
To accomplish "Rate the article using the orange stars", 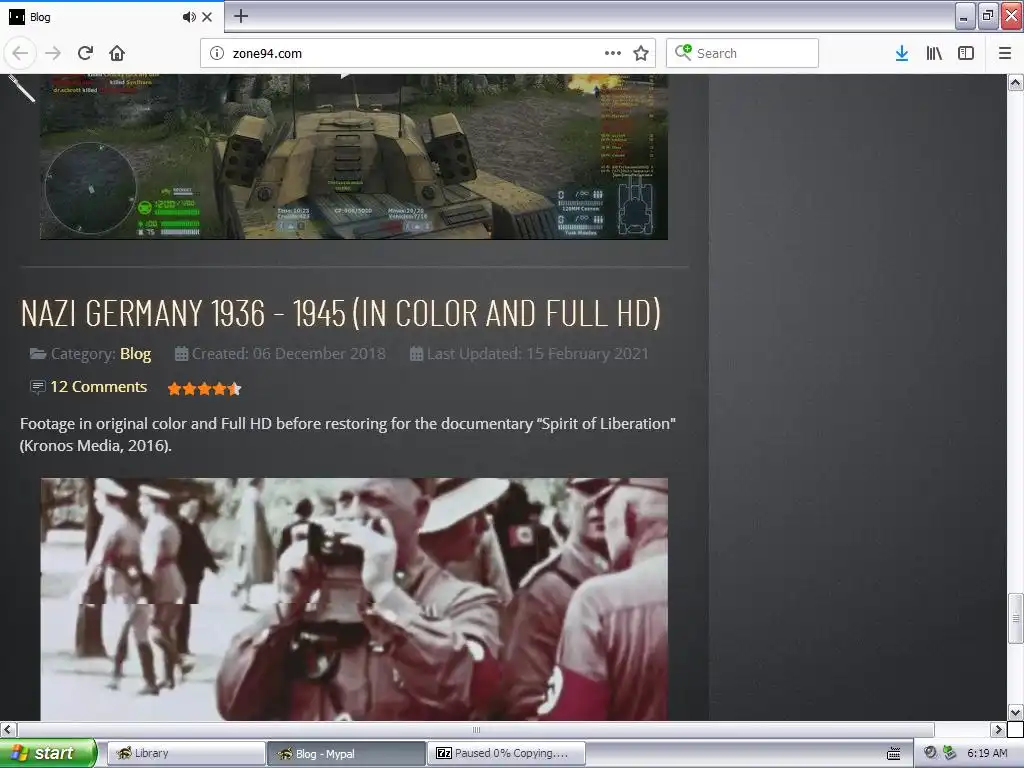I will click(x=204, y=389).
